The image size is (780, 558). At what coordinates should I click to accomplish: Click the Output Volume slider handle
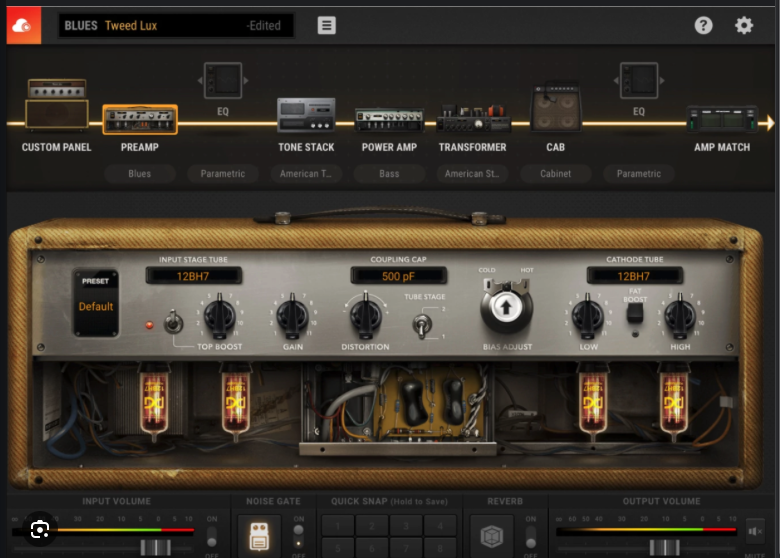point(665,548)
